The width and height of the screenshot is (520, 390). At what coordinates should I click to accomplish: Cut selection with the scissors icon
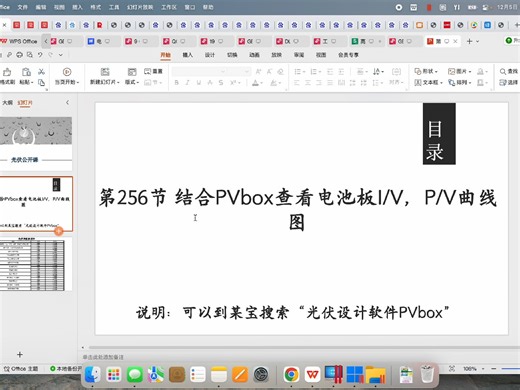[x=41, y=72]
